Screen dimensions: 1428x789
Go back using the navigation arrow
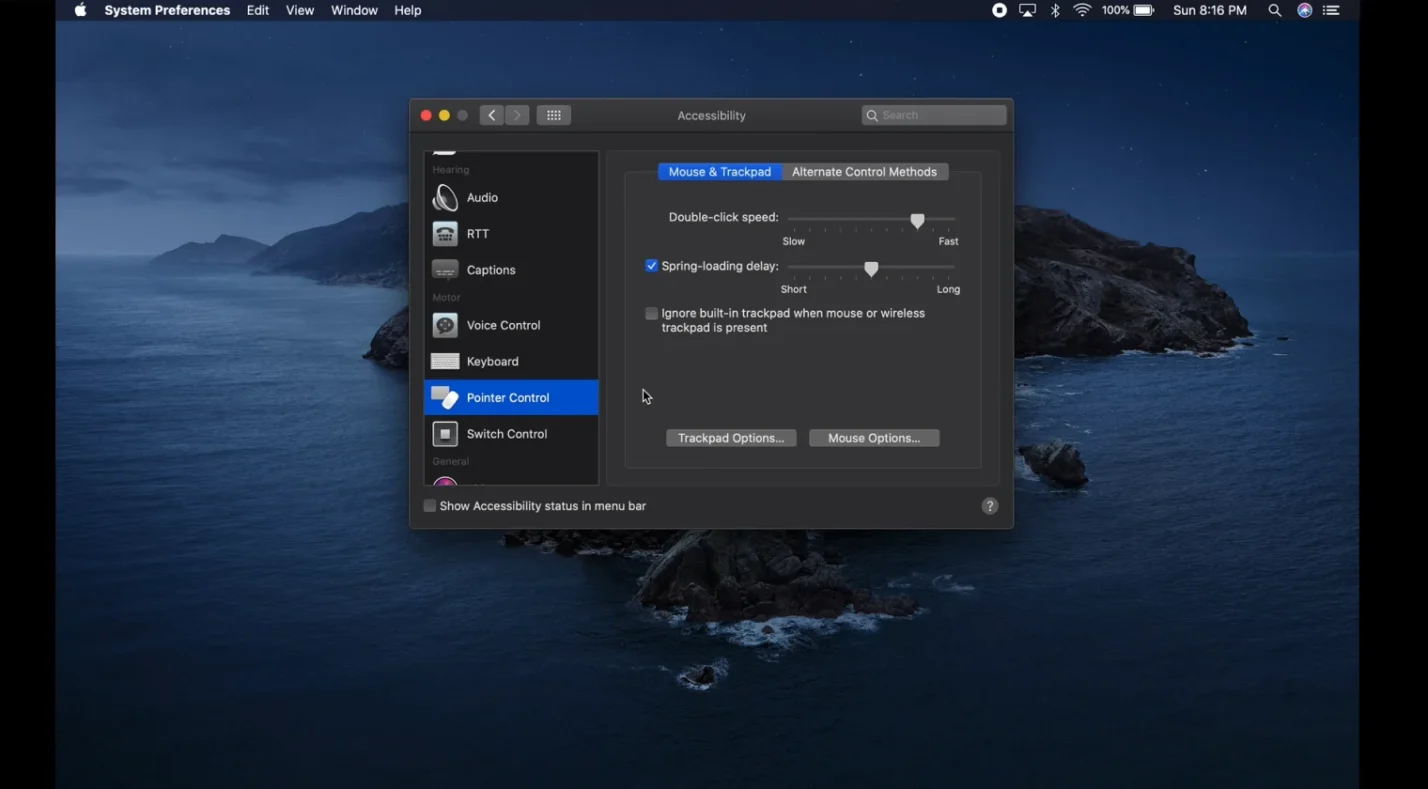(491, 114)
